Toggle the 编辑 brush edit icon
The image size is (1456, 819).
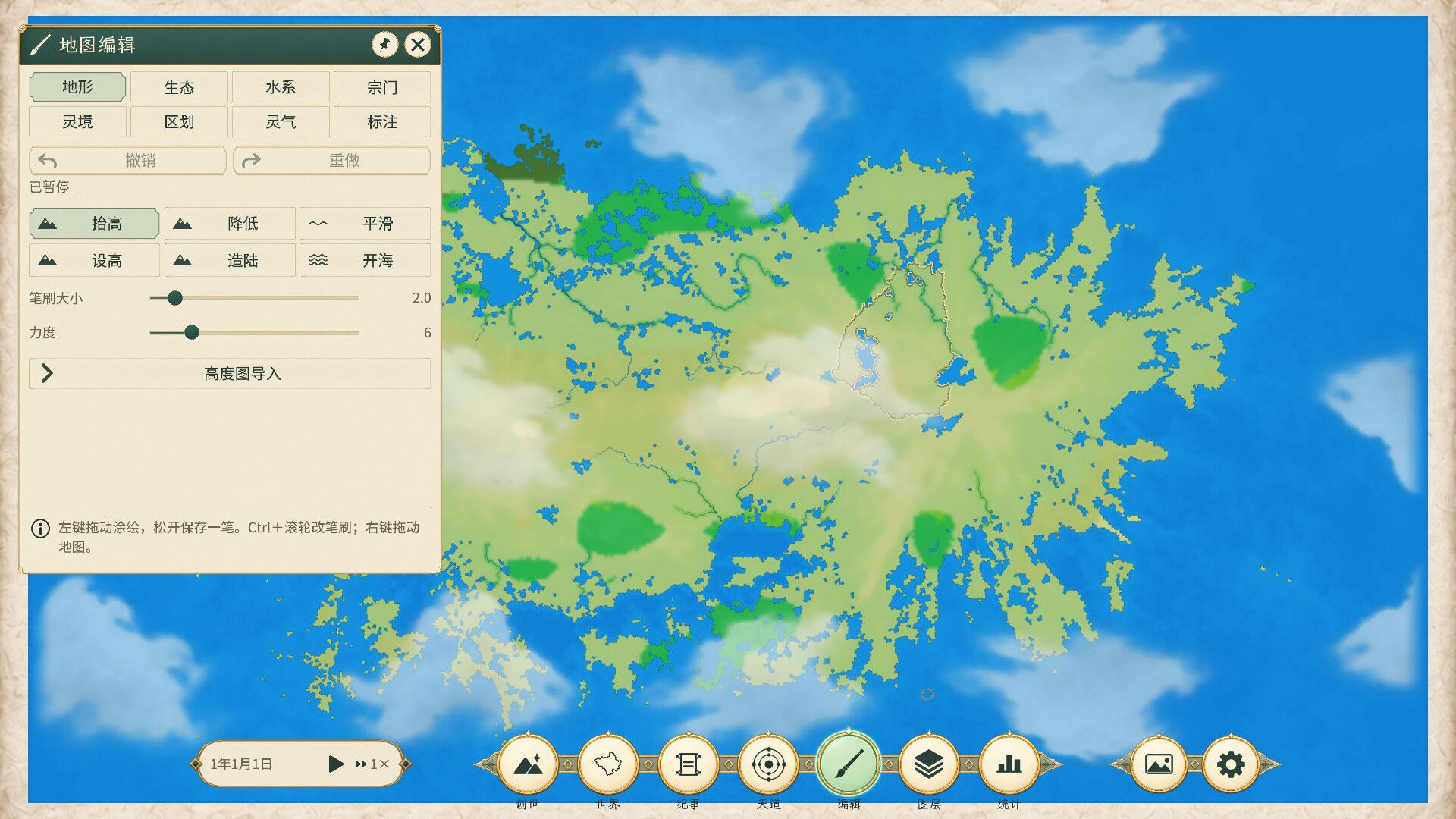coord(849,764)
